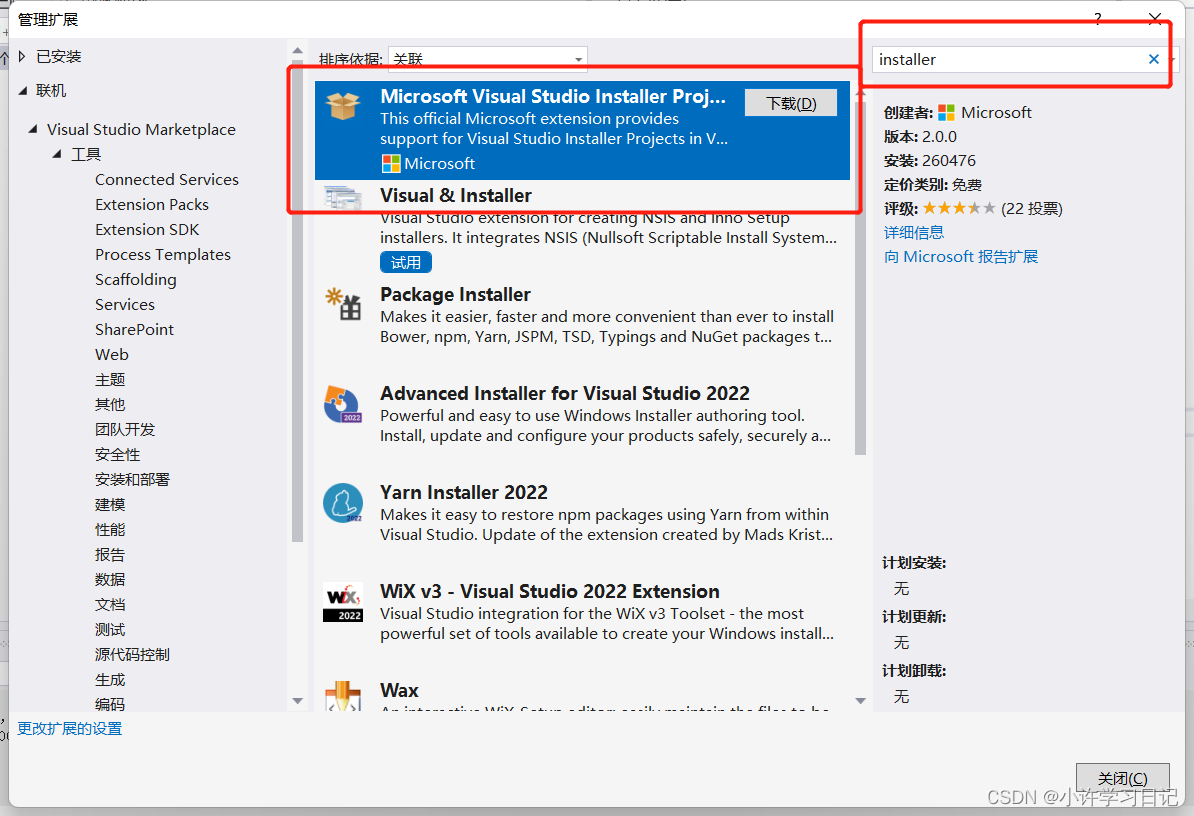Select Web category
1194x816 pixels.
tap(112, 355)
